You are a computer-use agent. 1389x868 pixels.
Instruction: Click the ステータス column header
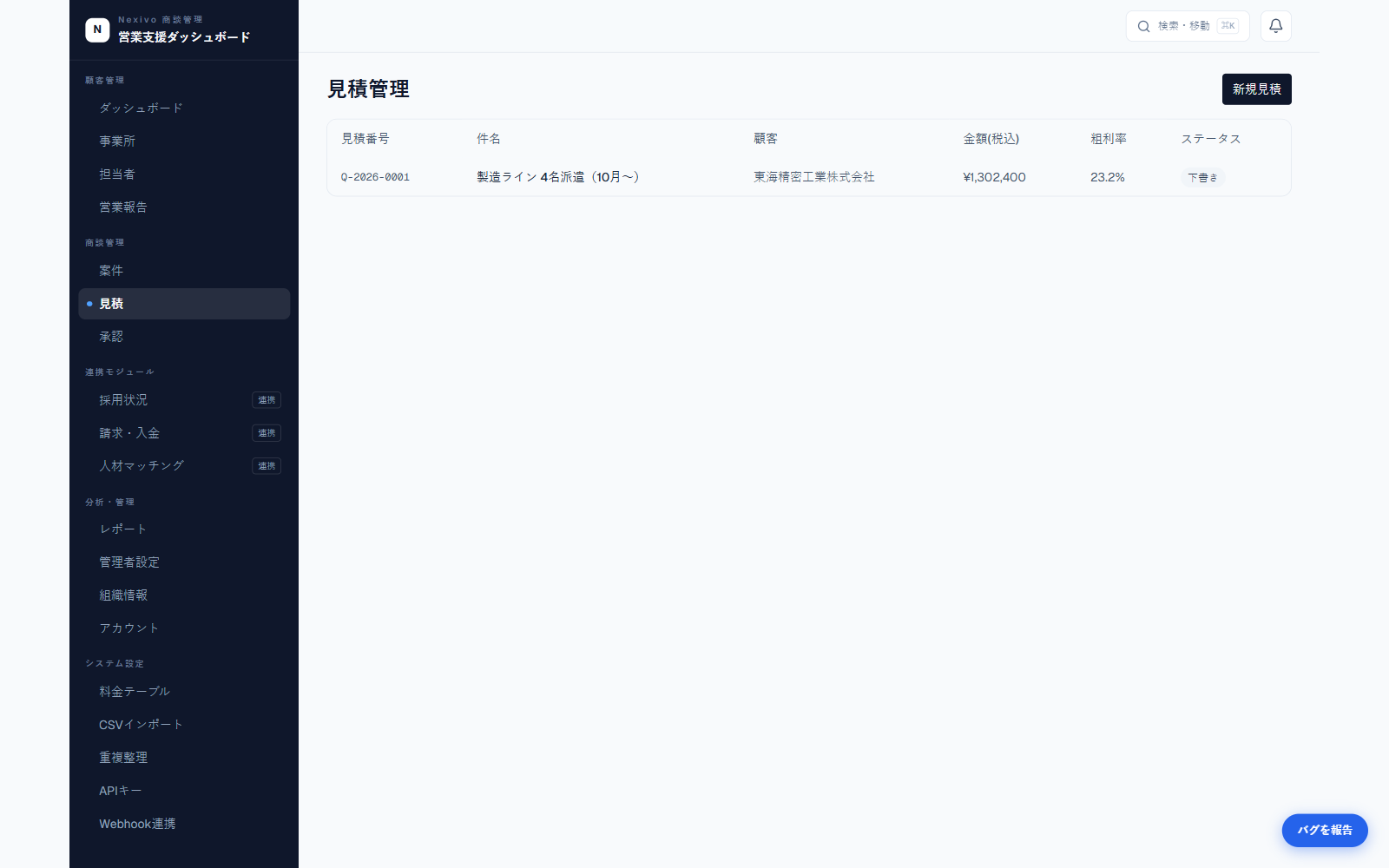(1211, 139)
